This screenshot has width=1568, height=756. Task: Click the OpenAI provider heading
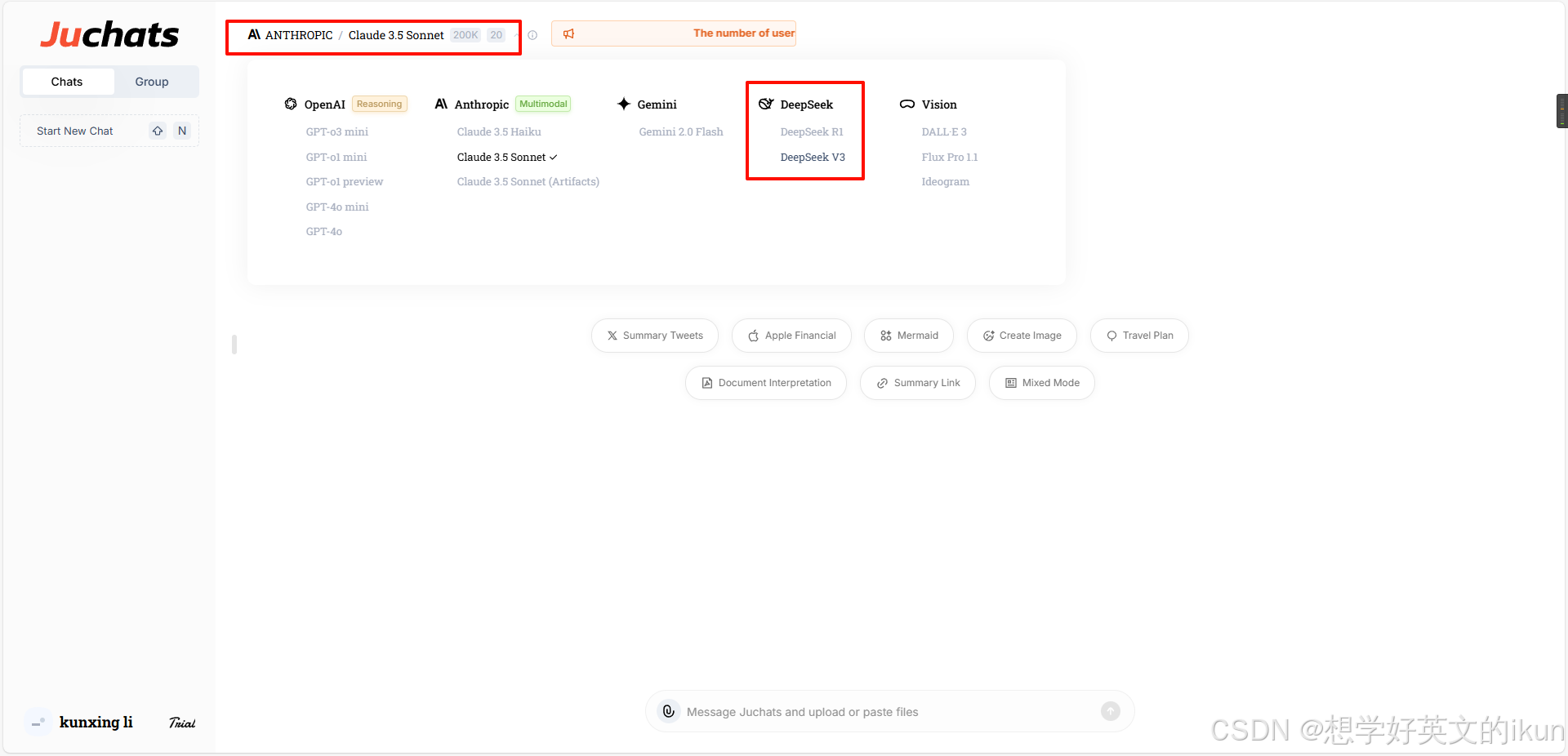click(324, 105)
